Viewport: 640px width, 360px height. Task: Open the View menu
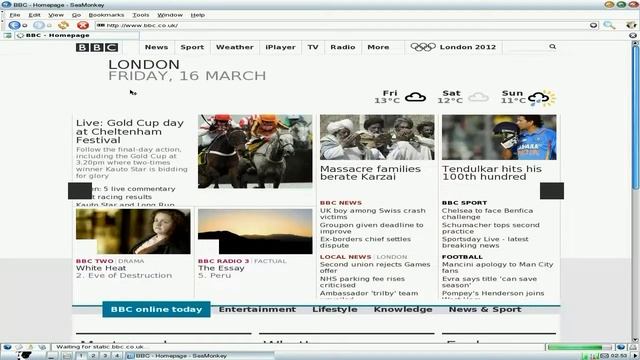tap(56, 15)
